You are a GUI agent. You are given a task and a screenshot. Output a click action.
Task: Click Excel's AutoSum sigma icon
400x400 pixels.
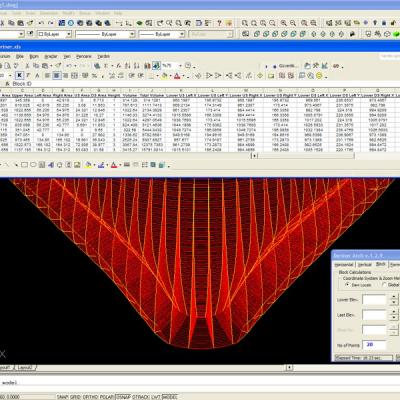[106, 66]
